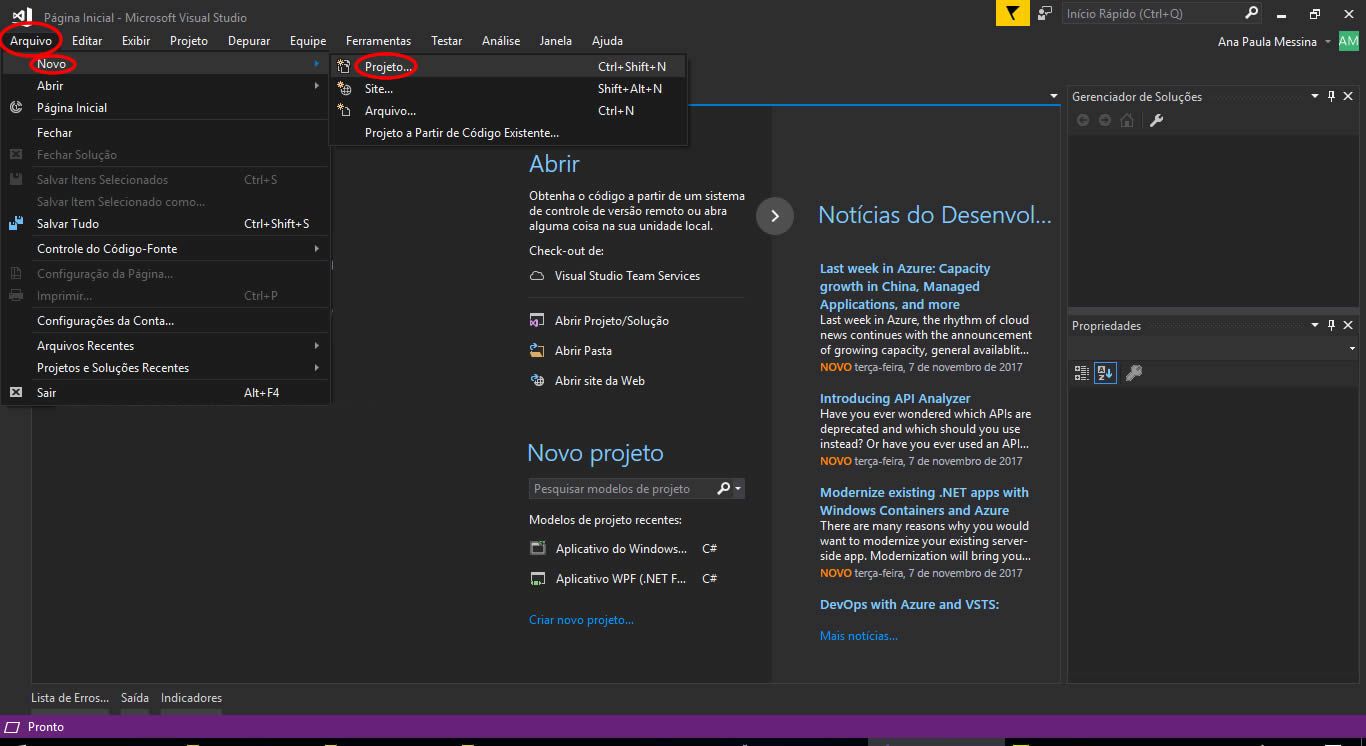Click the Abrir site da Web icon

[x=537, y=381]
